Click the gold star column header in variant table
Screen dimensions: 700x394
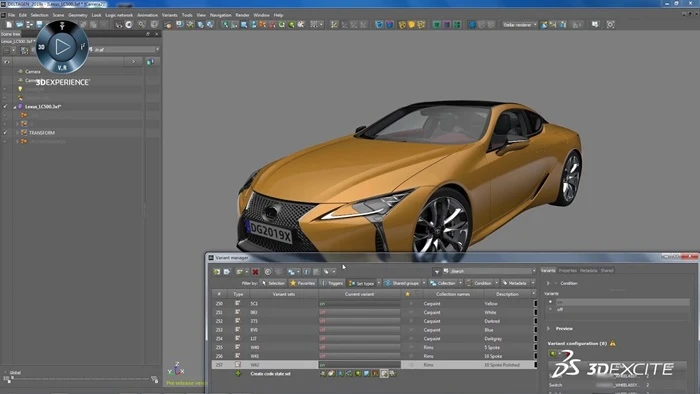pos(407,294)
